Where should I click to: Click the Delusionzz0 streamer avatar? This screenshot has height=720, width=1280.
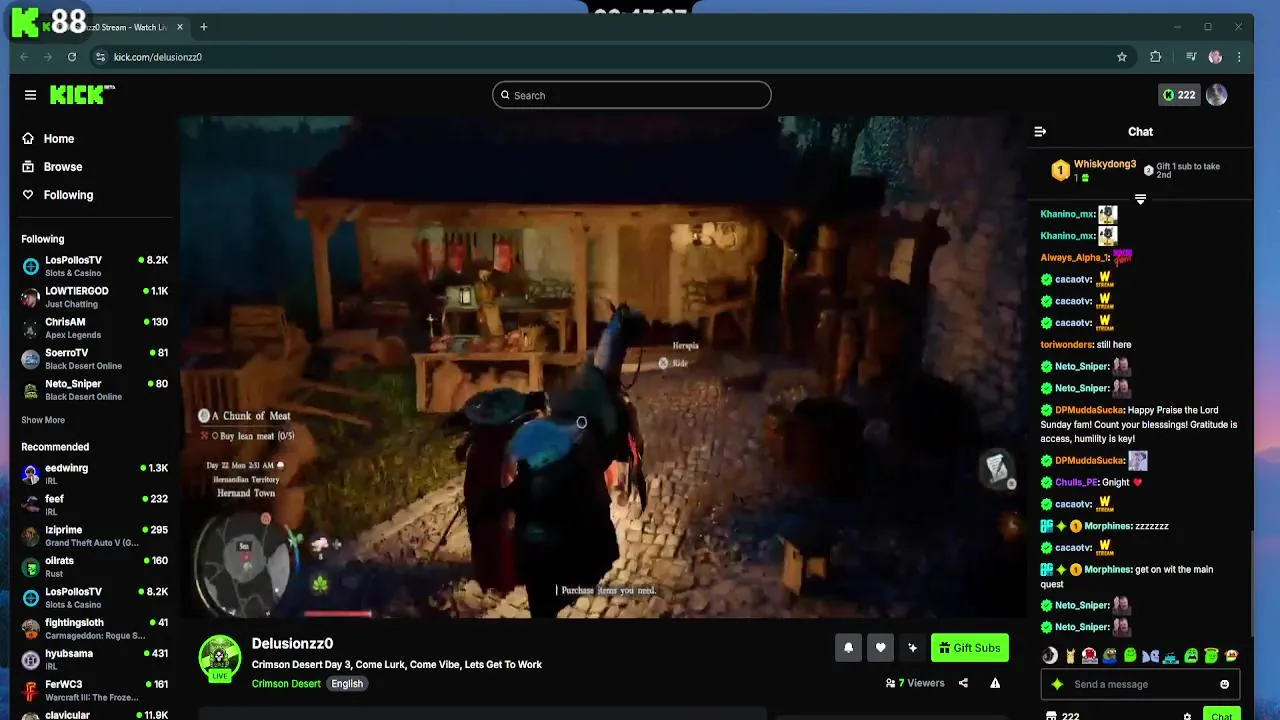point(220,658)
